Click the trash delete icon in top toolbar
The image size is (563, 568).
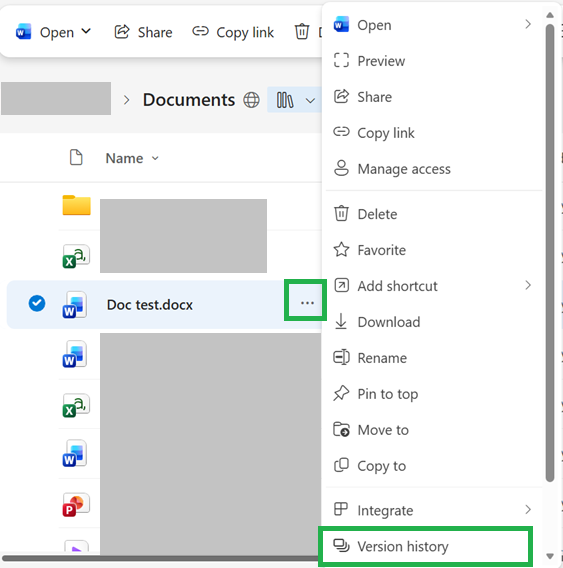coord(301,32)
